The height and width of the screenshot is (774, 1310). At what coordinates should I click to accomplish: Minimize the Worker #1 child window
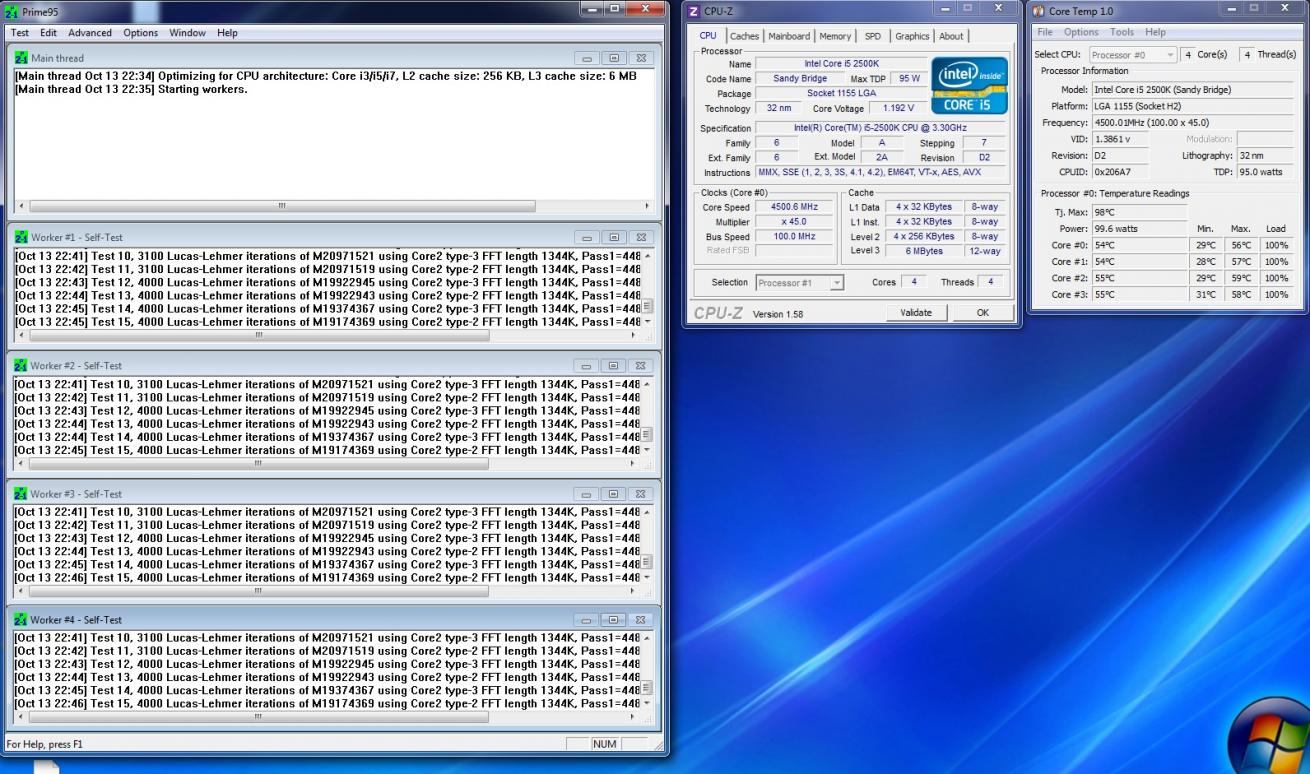coord(587,238)
